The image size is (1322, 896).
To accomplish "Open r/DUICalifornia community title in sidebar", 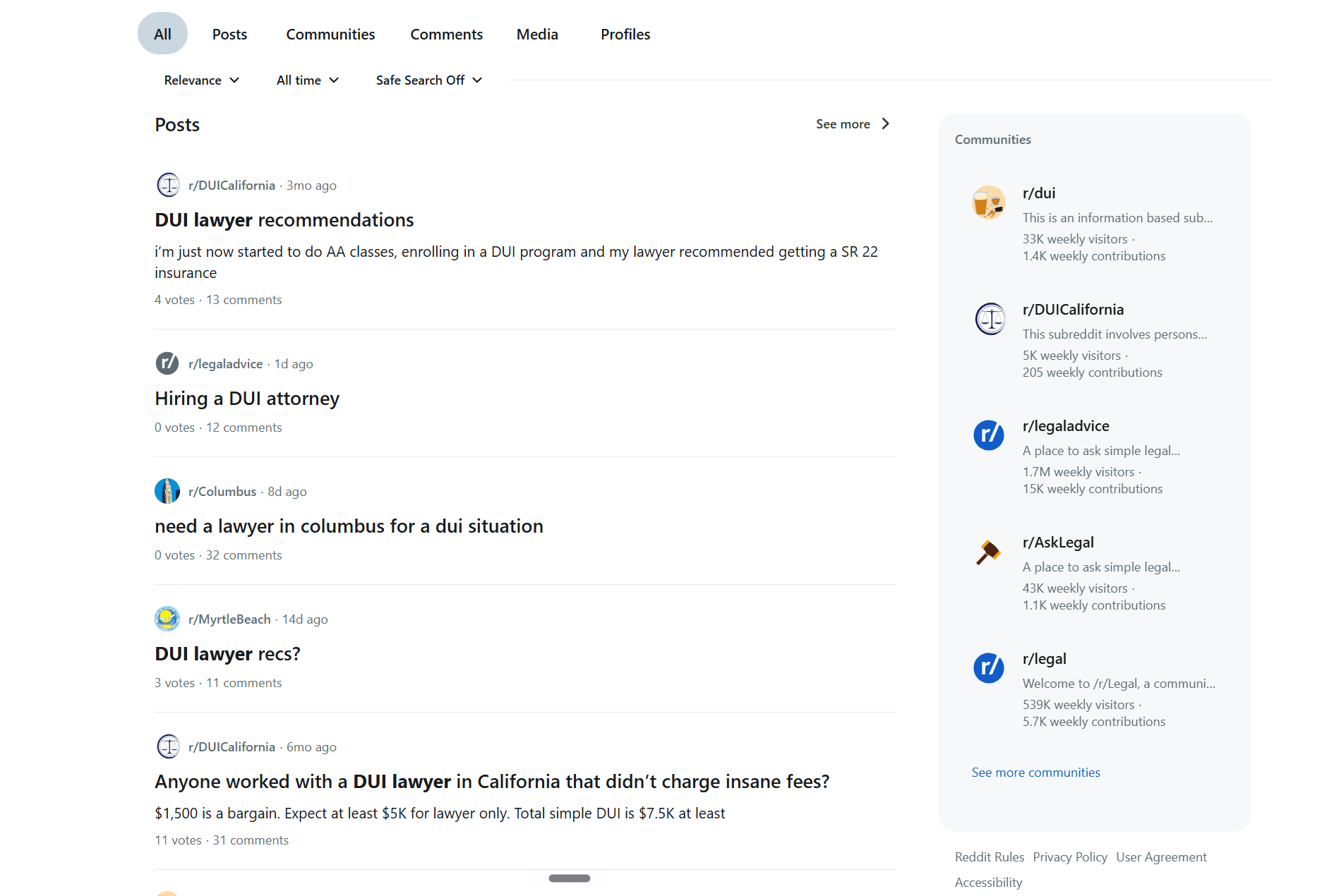I will click(1073, 310).
